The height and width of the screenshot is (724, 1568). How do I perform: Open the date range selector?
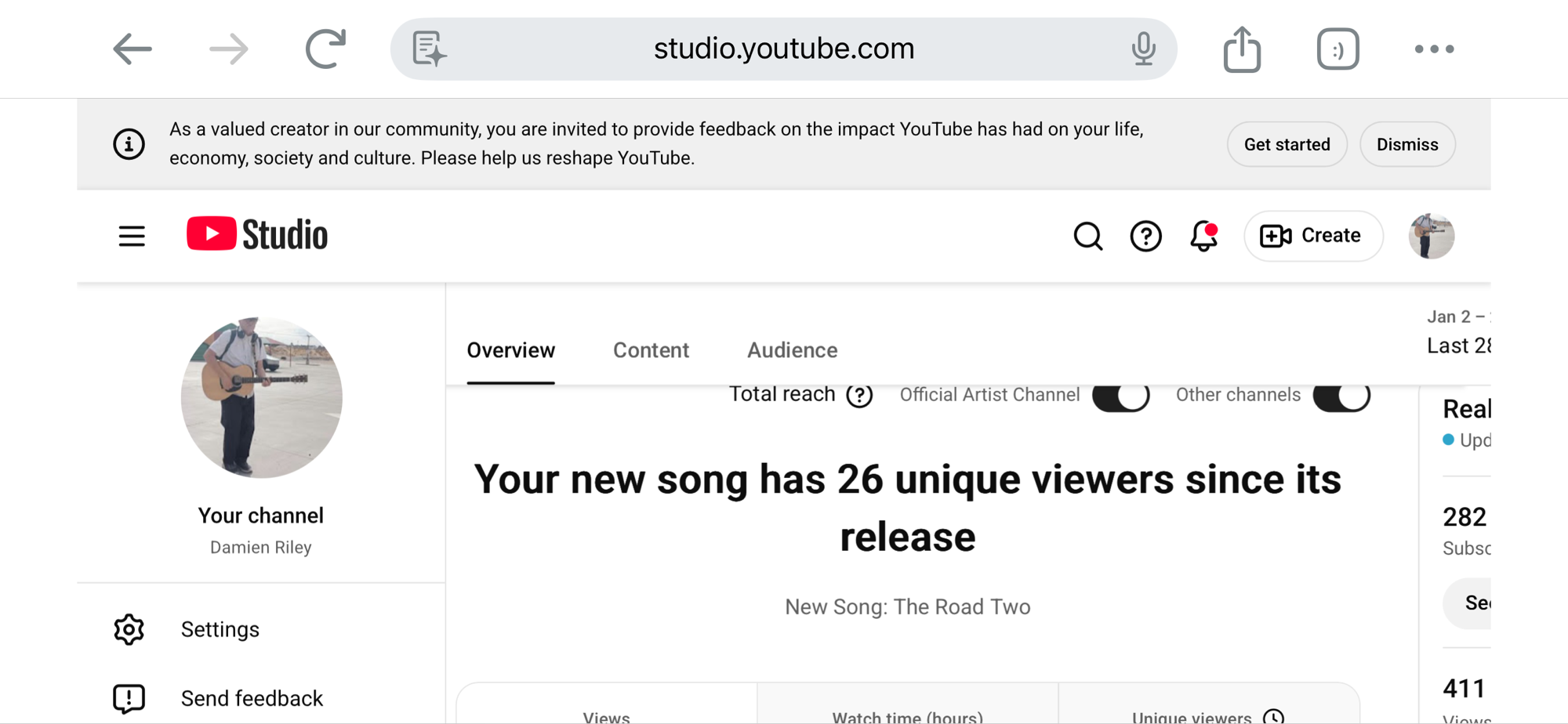pyautogui.click(x=1458, y=332)
